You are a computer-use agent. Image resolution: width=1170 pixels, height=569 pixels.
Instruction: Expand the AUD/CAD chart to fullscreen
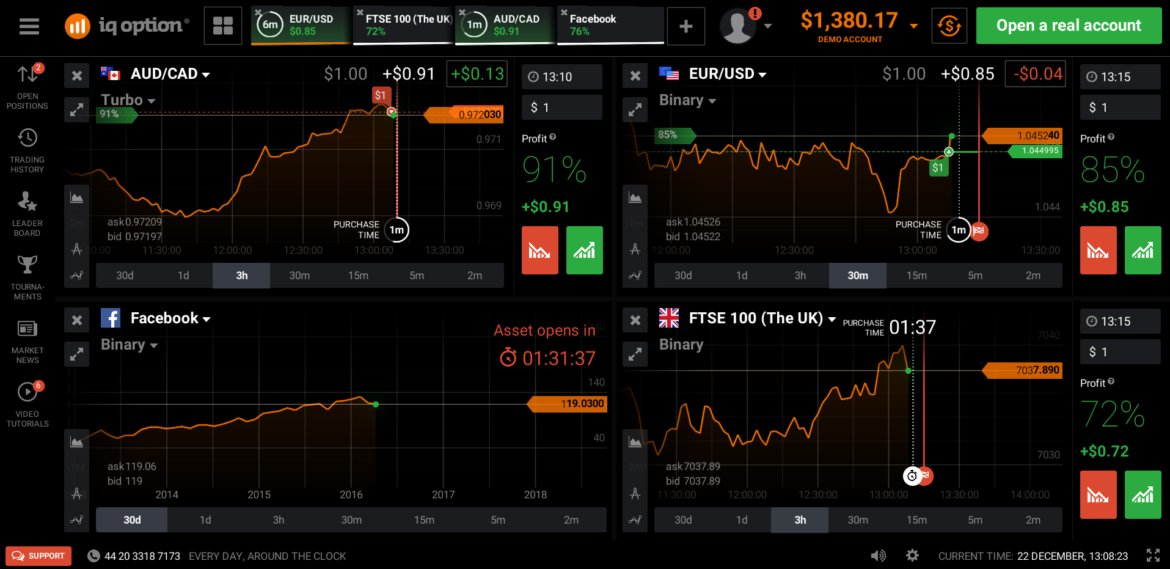tap(76, 110)
